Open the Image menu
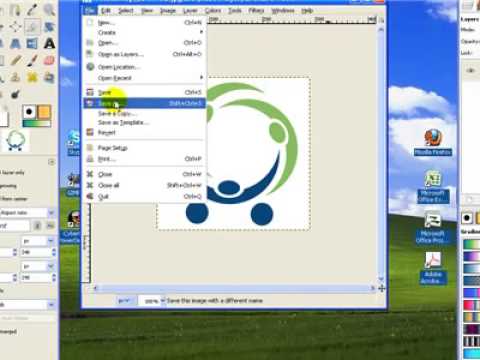Image resolution: width=480 pixels, height=360 pixels. tap(168, 11)
